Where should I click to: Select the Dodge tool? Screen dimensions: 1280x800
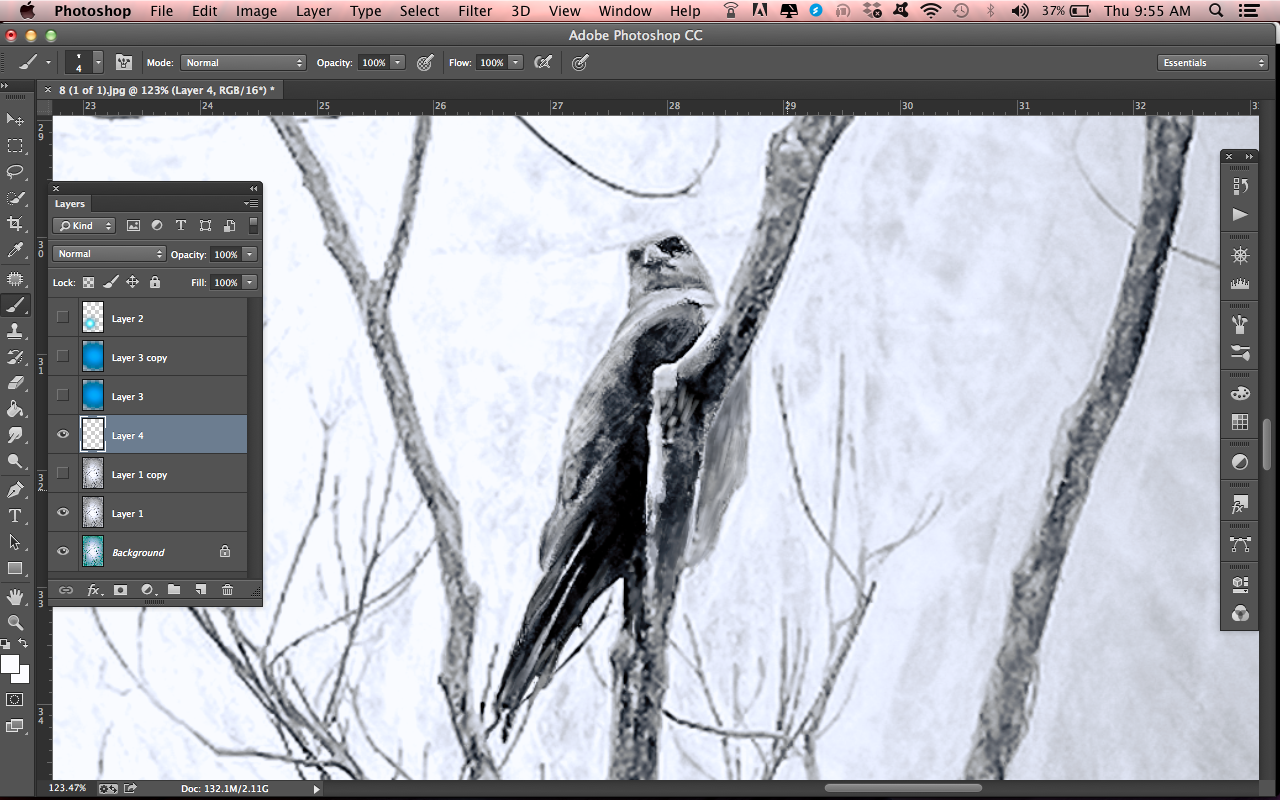(15, 461)
